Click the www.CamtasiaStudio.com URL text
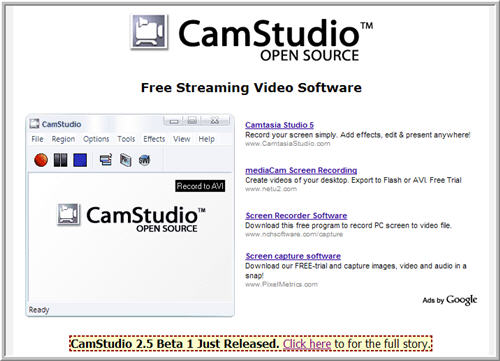Viewport: 500px width, 361px height. click(288, 144)
